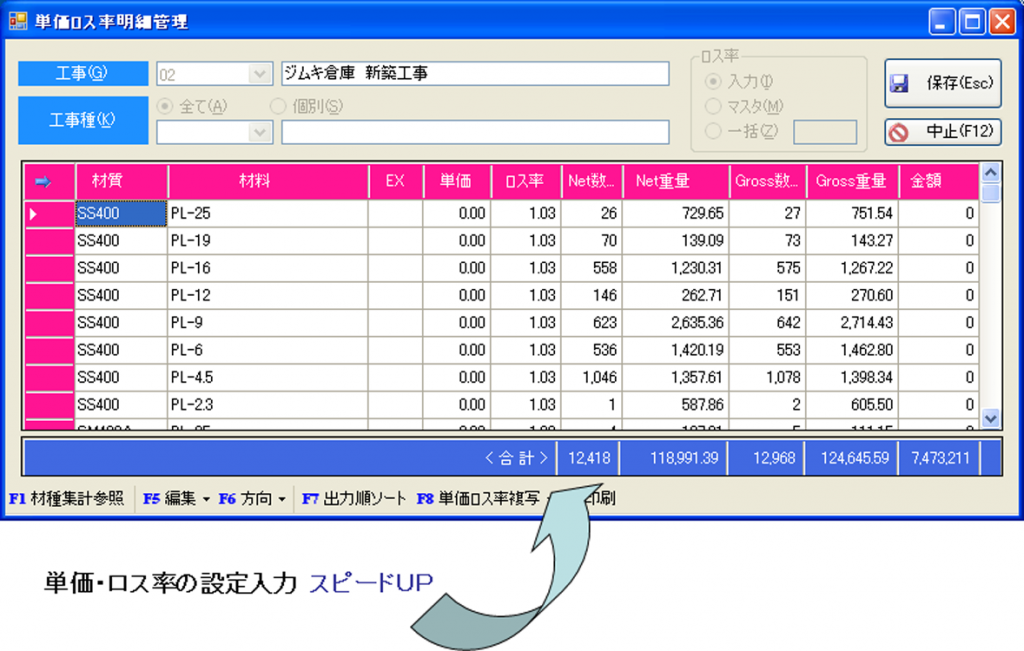Click the 材料 column header
Image resolution: width=1024 pixels, height=651 pixels.
(x=268, y=181)
